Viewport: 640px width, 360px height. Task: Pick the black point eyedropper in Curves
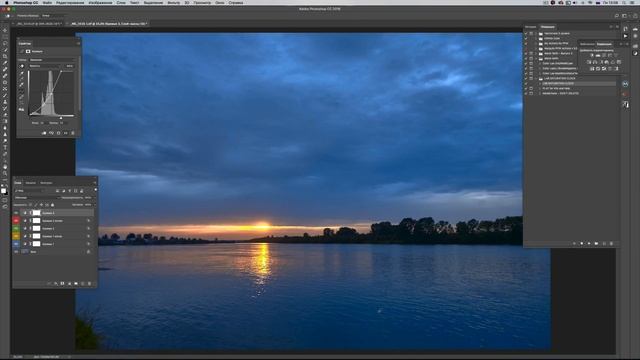22,73
